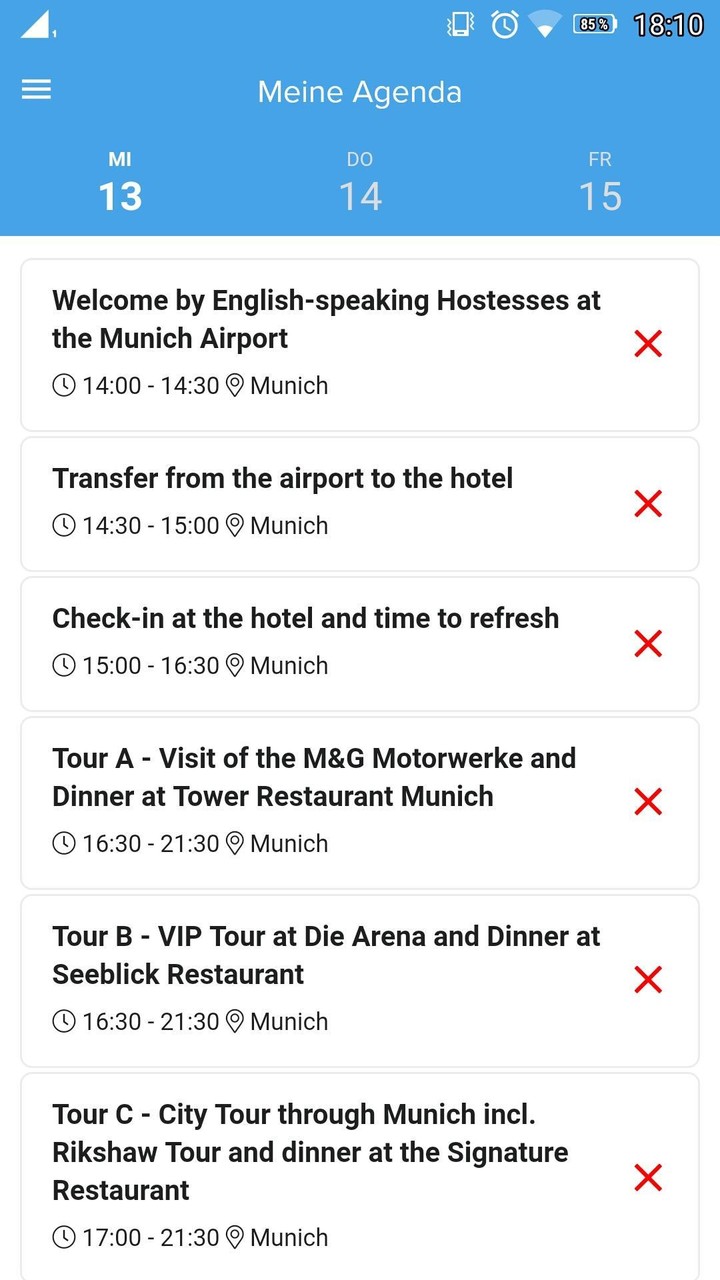720x1280 pixels.
Task: Remove Tour C from agenda
Action: click(648, 1177)
